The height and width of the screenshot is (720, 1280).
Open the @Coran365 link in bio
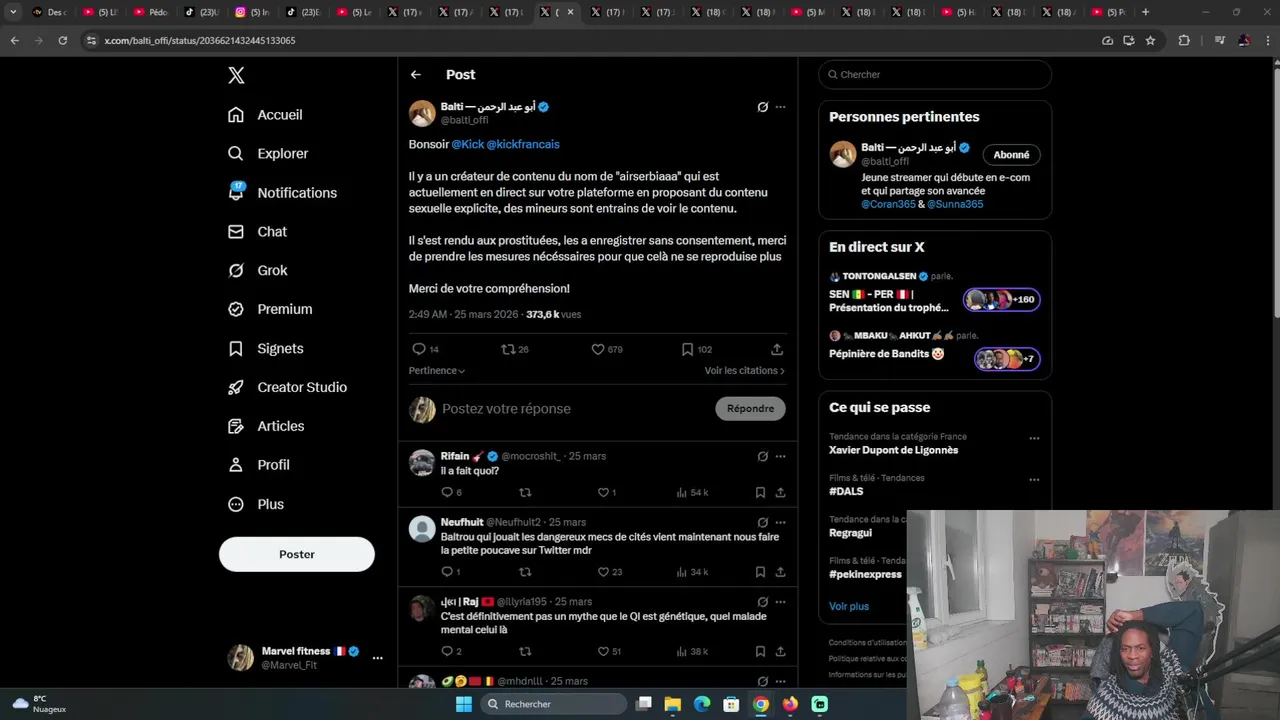click(888, 204)
